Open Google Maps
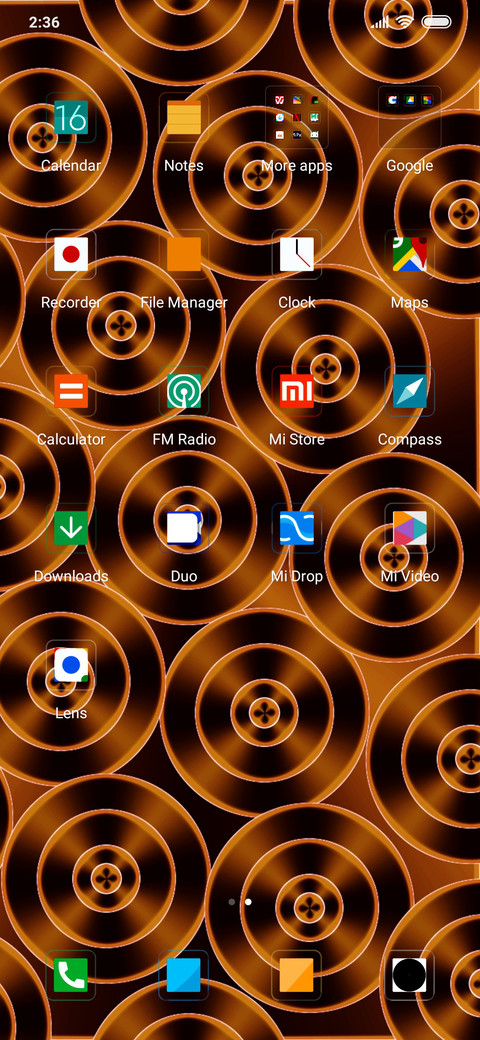 (x=409, y=255)
